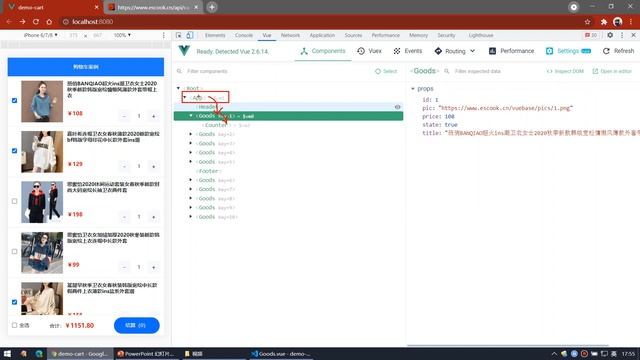Viewport: 640px width, 360px height.
Task: Expand the Goods key=2 node
Action: (x=191, y=134)
